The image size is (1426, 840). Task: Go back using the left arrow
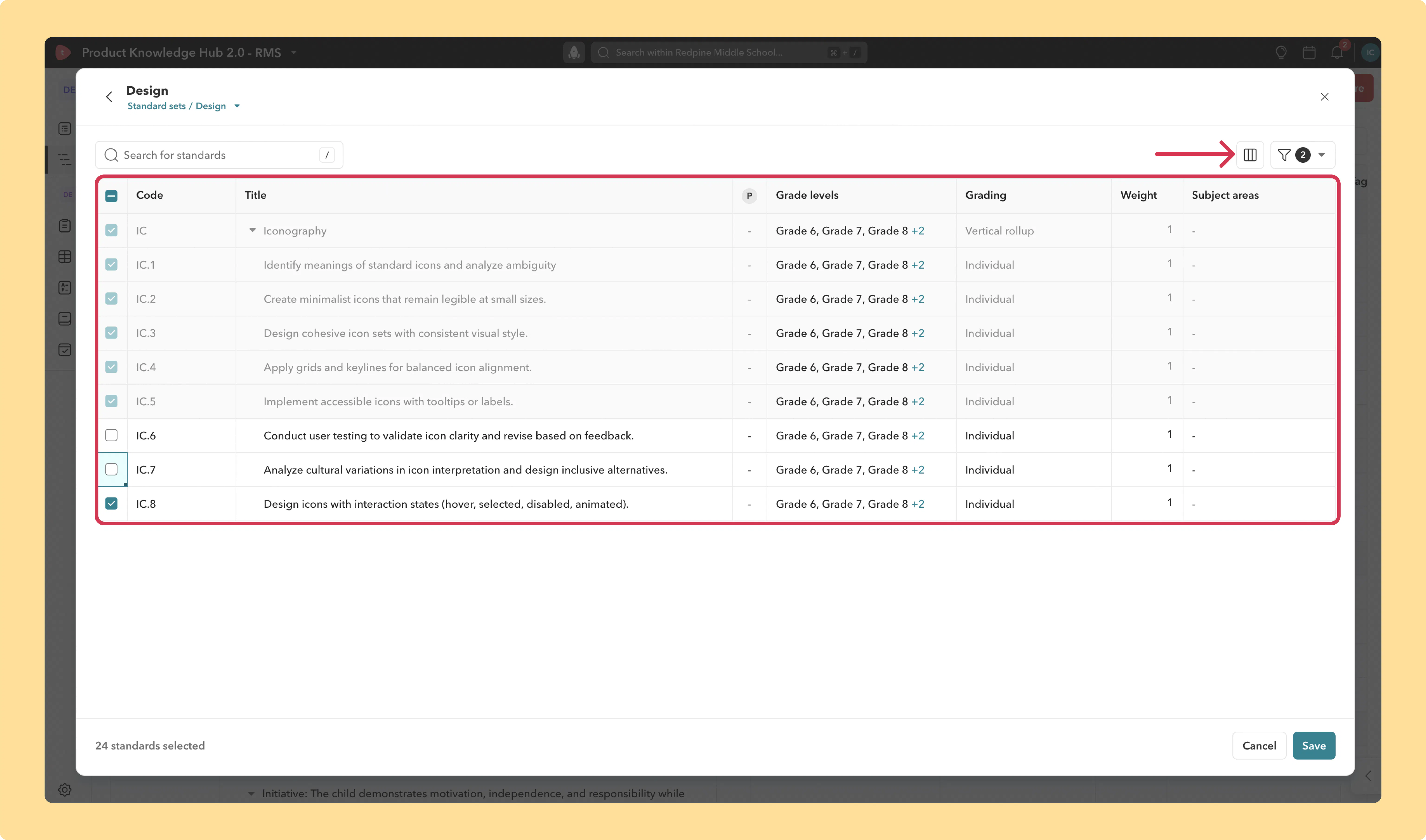[x=109, y=97]
